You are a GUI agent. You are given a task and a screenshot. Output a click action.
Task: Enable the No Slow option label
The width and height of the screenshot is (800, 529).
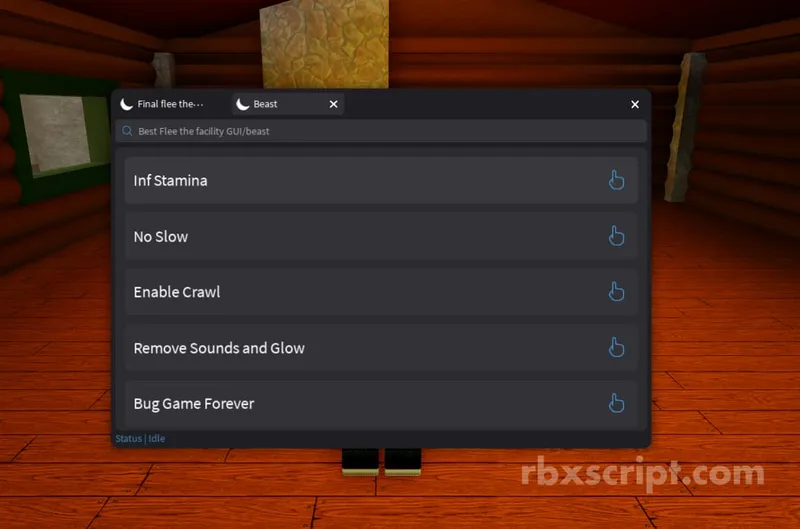[x=161, y=237]
